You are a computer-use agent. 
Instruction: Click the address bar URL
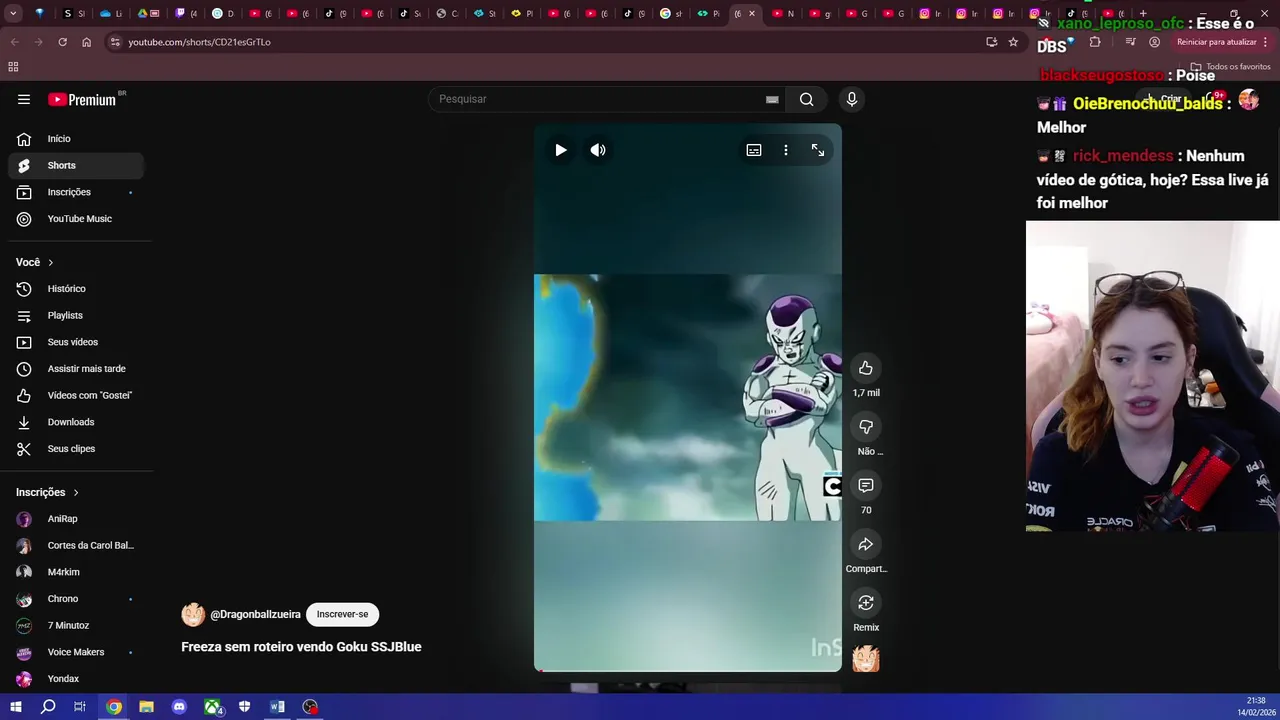pyautogui.click(x=199, y=42)
